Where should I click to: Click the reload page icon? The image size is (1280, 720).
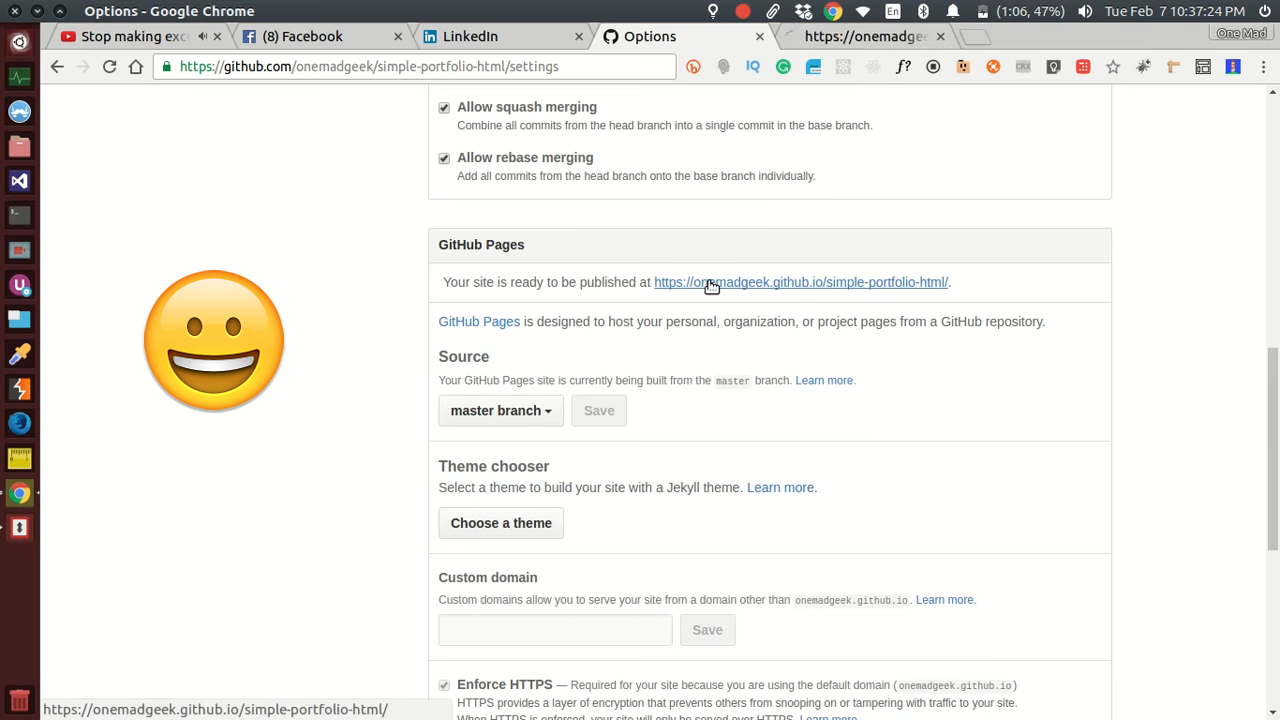coord(109,66)
